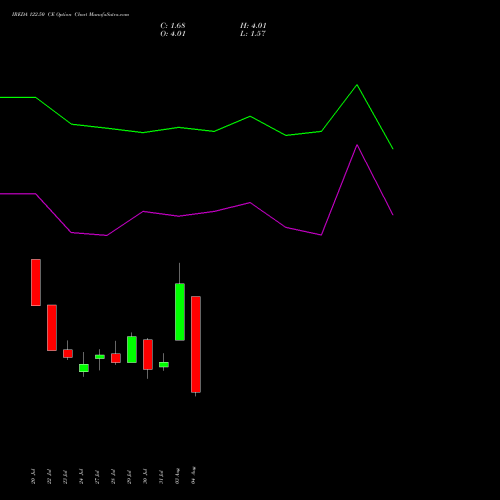Click the red candle for 22 Jul
The width and height of the screenshot is (500, 500).
click(52, 328)
